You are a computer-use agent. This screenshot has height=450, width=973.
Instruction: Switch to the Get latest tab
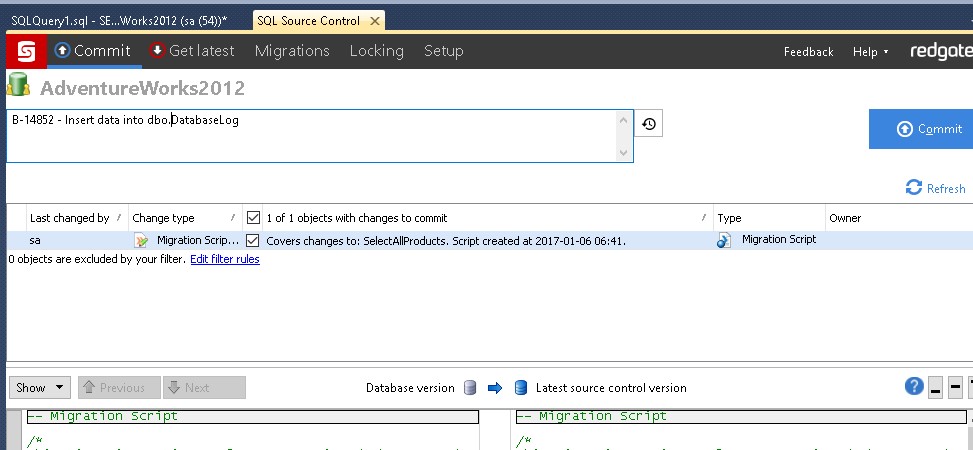point(192,51)
